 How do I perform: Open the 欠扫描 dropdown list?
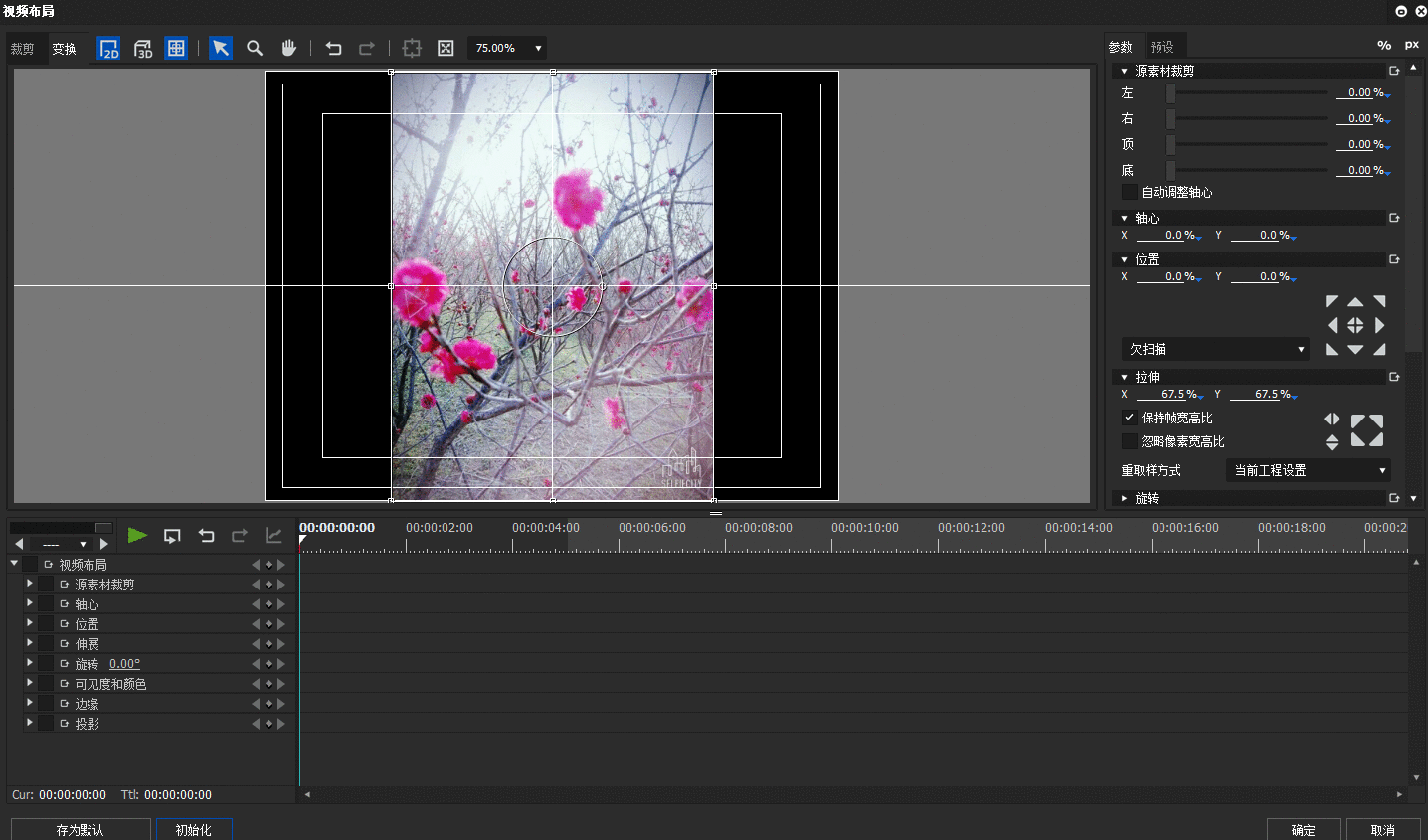pyautogui.click(x=1215, y=349)
